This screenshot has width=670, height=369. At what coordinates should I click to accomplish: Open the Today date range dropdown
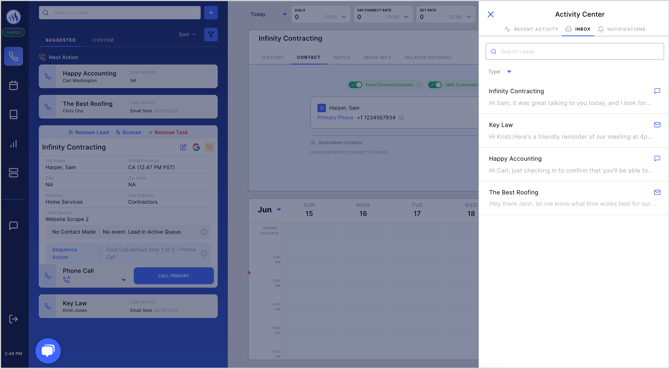pyautogui.click(x=268, y=14)
